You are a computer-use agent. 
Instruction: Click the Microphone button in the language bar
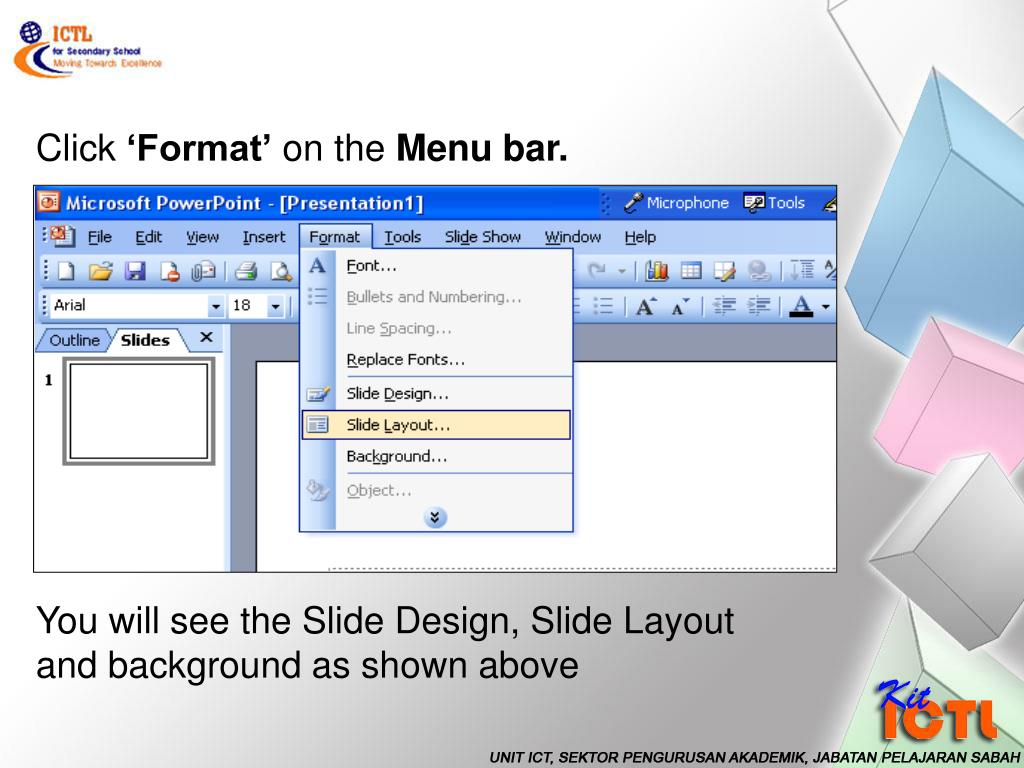[676, 203]
